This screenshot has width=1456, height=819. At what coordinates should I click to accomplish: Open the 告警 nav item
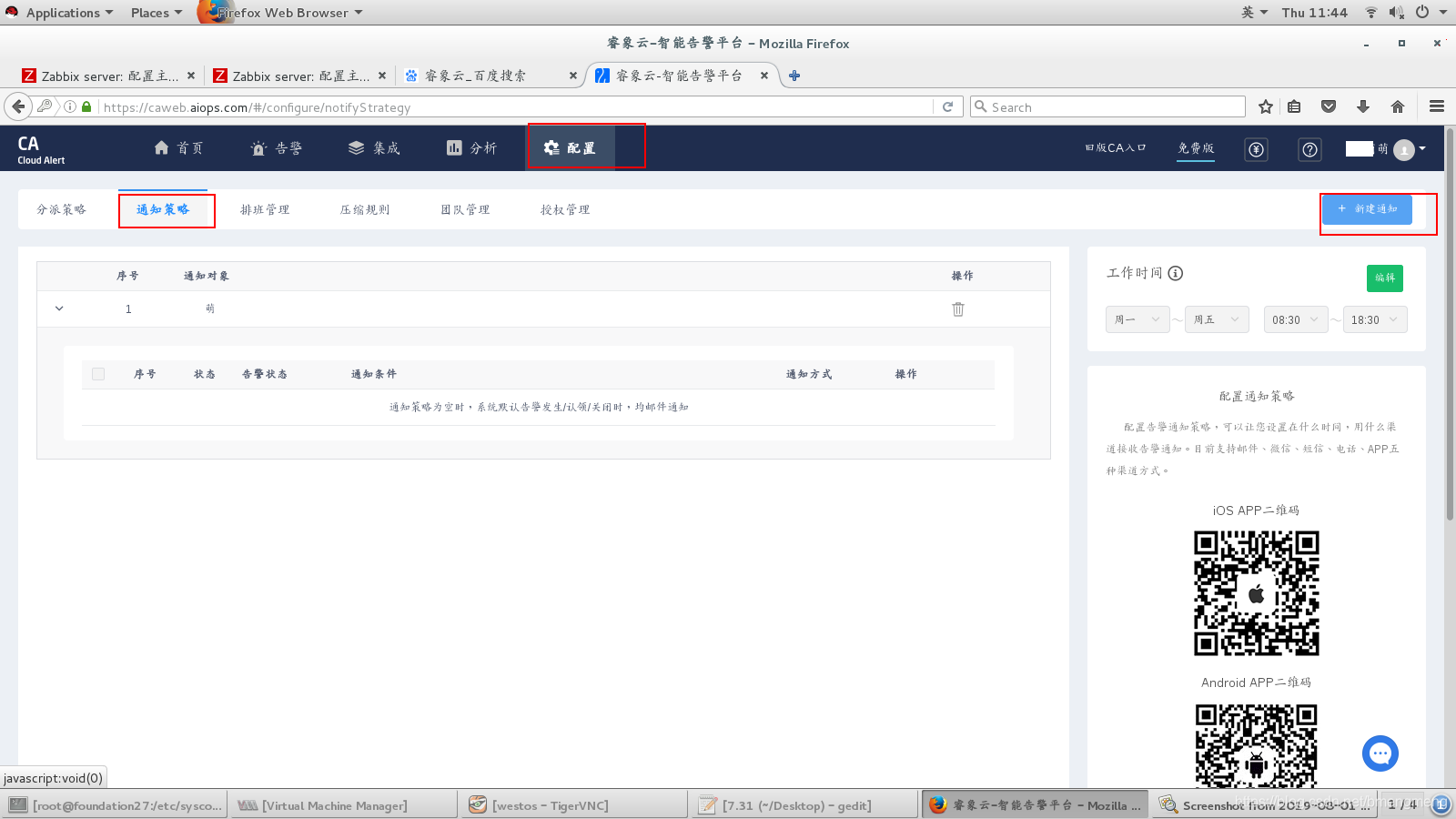point(277,148)
